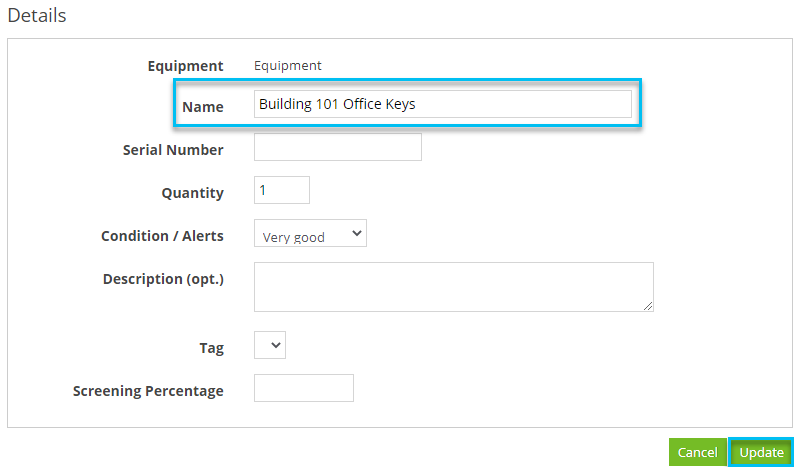
Task: Expand the Tag dropdown
Action: [270, 345]
